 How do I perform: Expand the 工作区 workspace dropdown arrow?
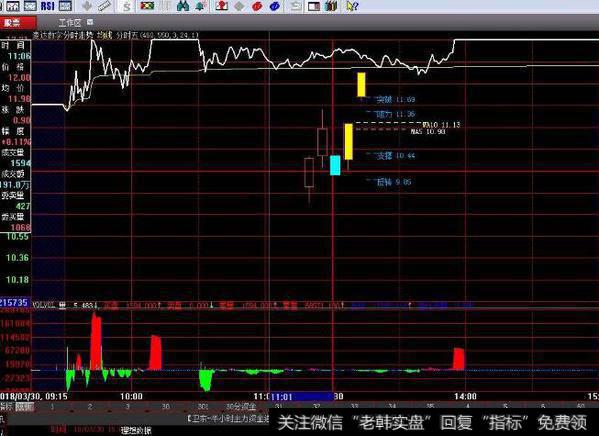tap(90, 22)
